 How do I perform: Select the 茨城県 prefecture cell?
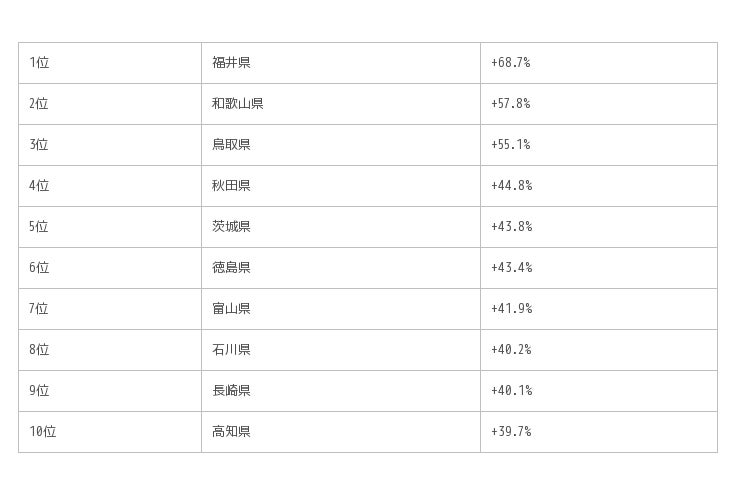click(x=231, y=227)
